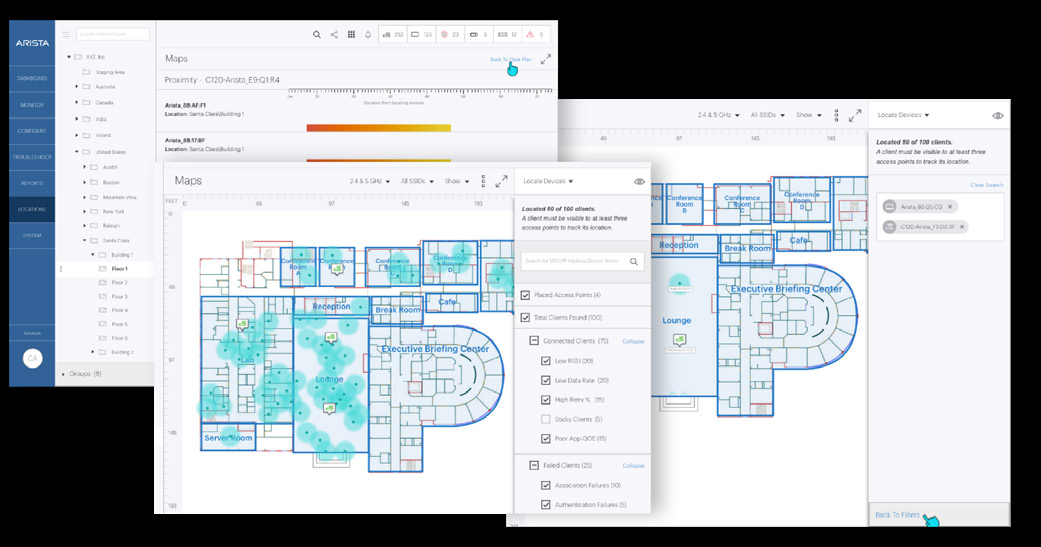Collapse the United States folder

(77, 152)
